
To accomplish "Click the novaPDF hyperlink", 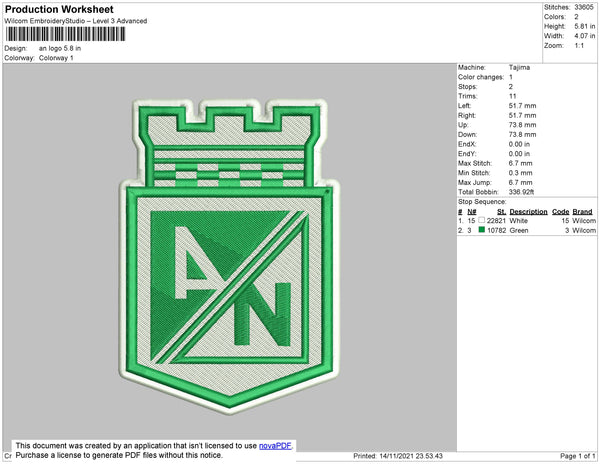I will [x=276, y=446].
